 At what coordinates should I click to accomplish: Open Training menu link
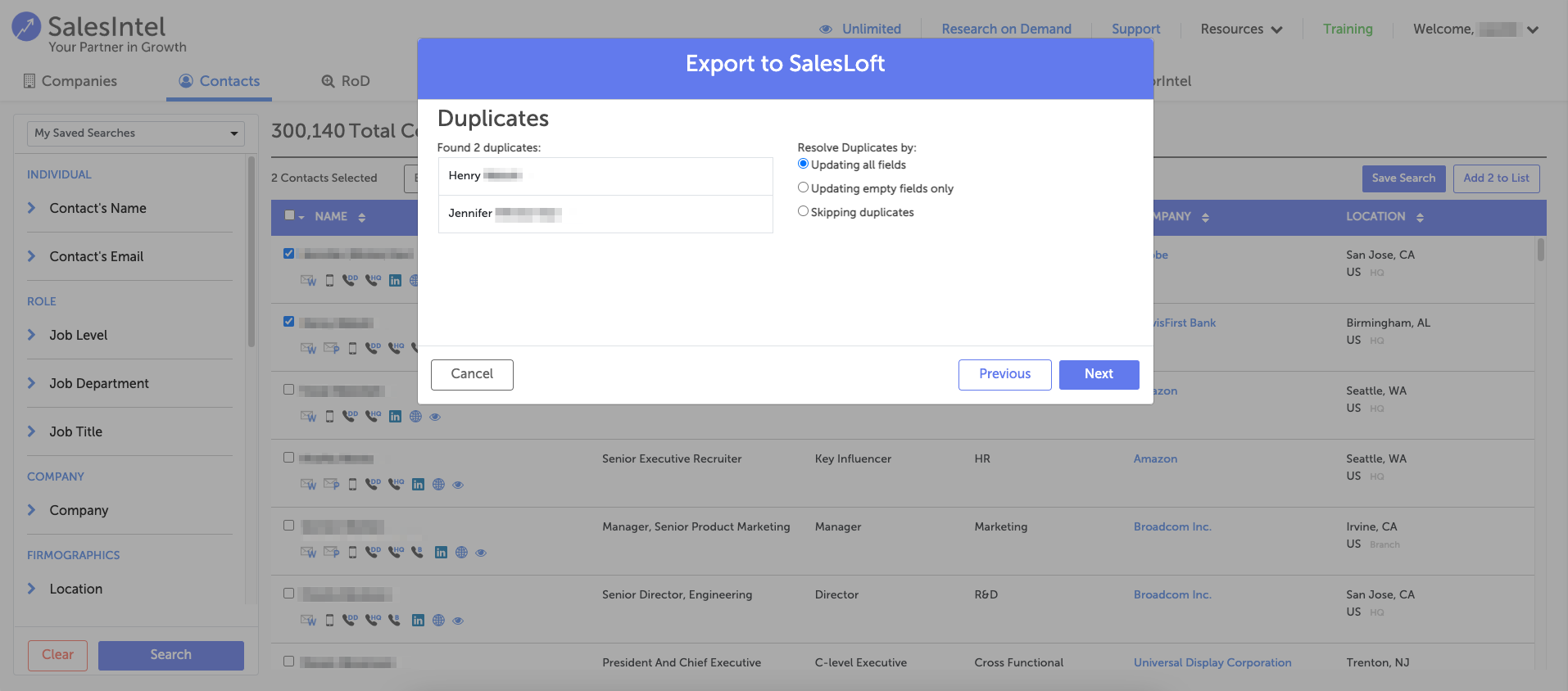click(1348, 29)
